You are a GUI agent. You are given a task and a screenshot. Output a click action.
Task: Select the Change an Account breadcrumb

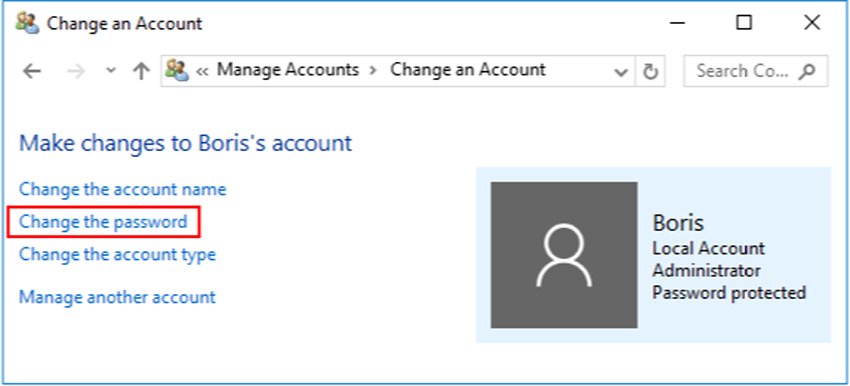(x=468, y=70)
